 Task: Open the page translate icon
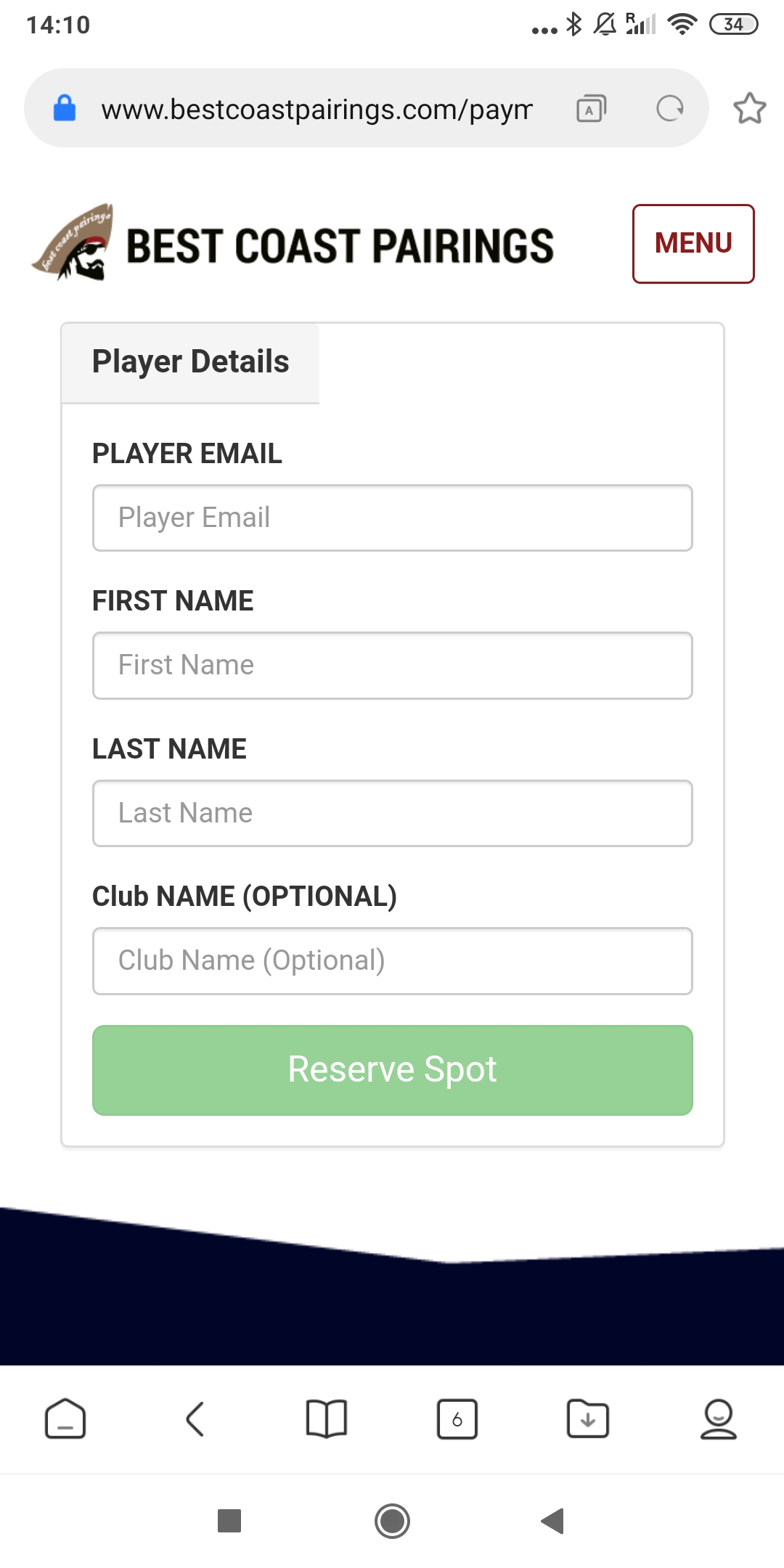pos(591,109)
